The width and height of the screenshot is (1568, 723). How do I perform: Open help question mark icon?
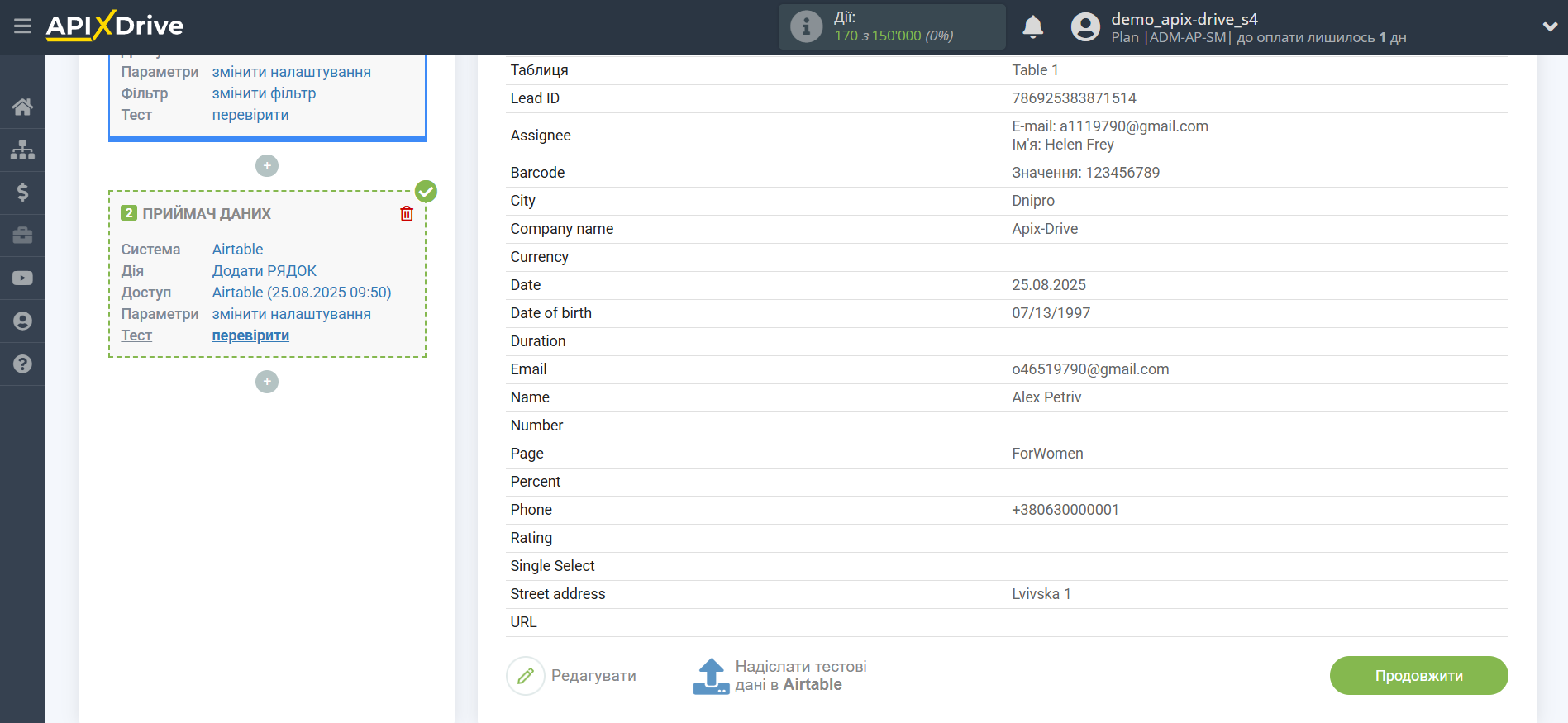click(22, 364)
